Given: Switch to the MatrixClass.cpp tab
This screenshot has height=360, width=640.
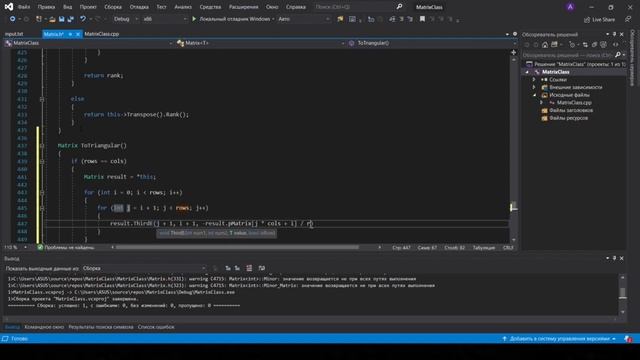Looking at the screenshot, I should (102, 34).
